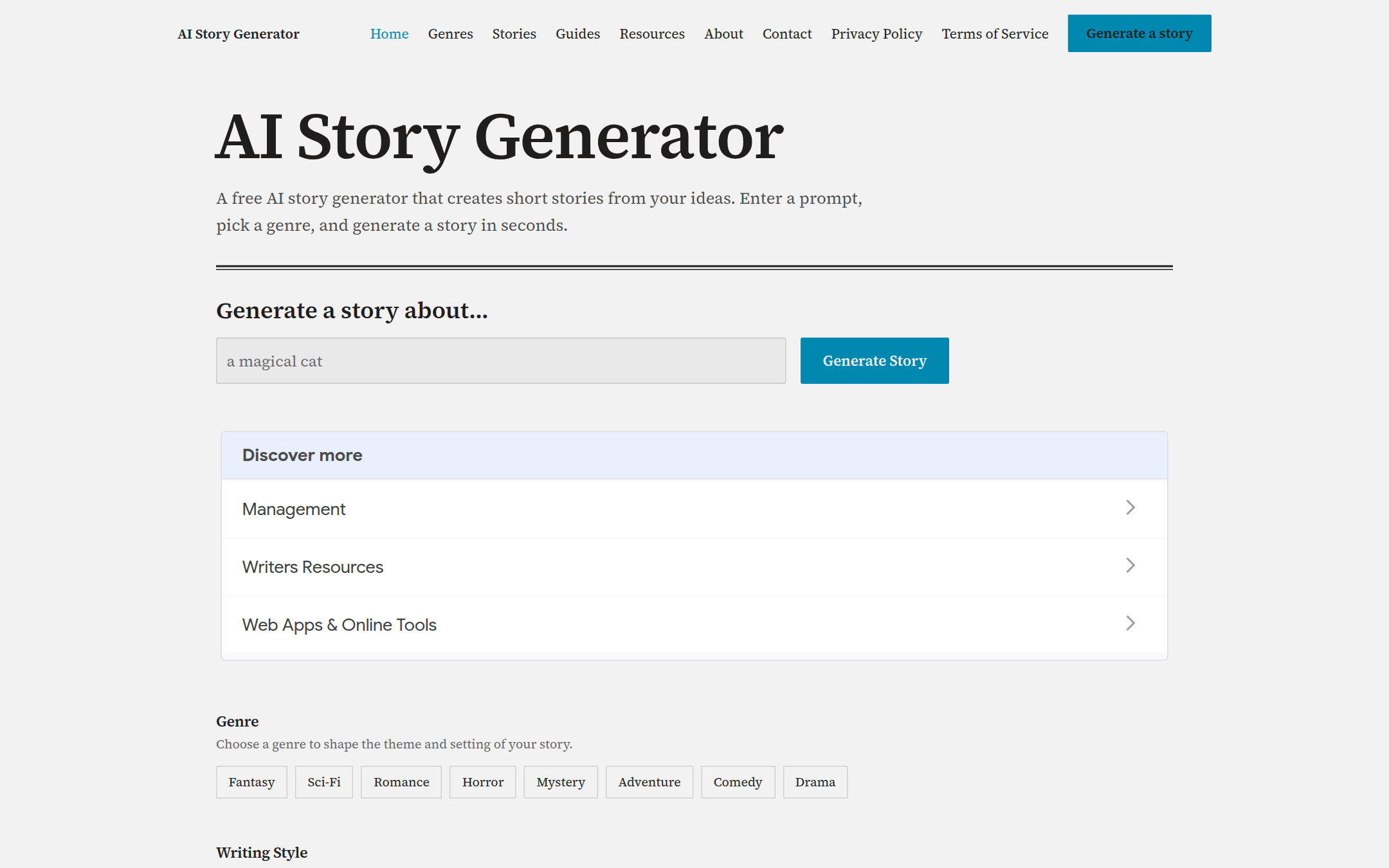Select the Romance genre
This screenshot has height=868, width=1389.
tap(401, 782)
